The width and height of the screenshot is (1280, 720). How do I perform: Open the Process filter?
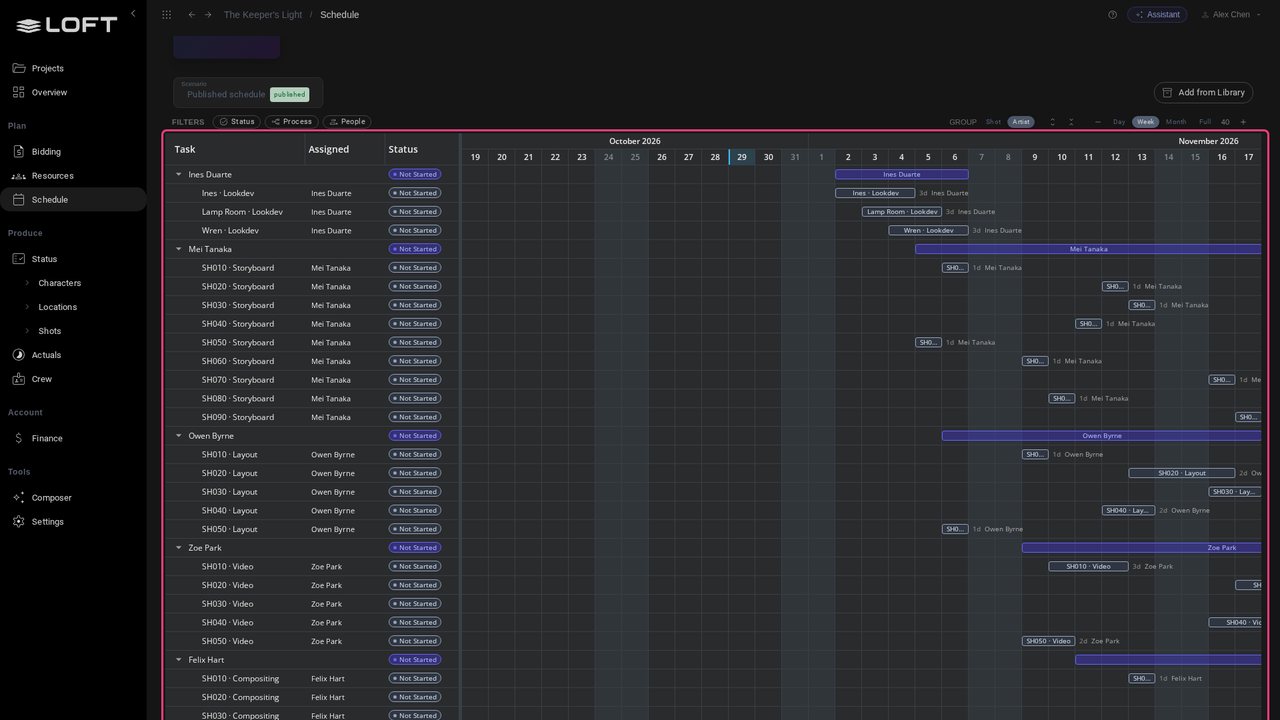click(x=291, y=122)
